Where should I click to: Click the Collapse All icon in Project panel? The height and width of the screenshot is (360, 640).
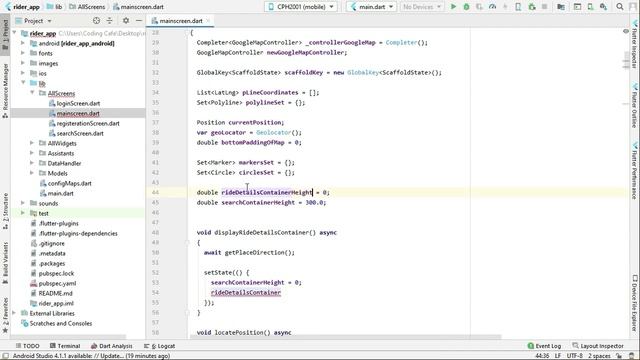pyautogui.click(x=109, y=20)
